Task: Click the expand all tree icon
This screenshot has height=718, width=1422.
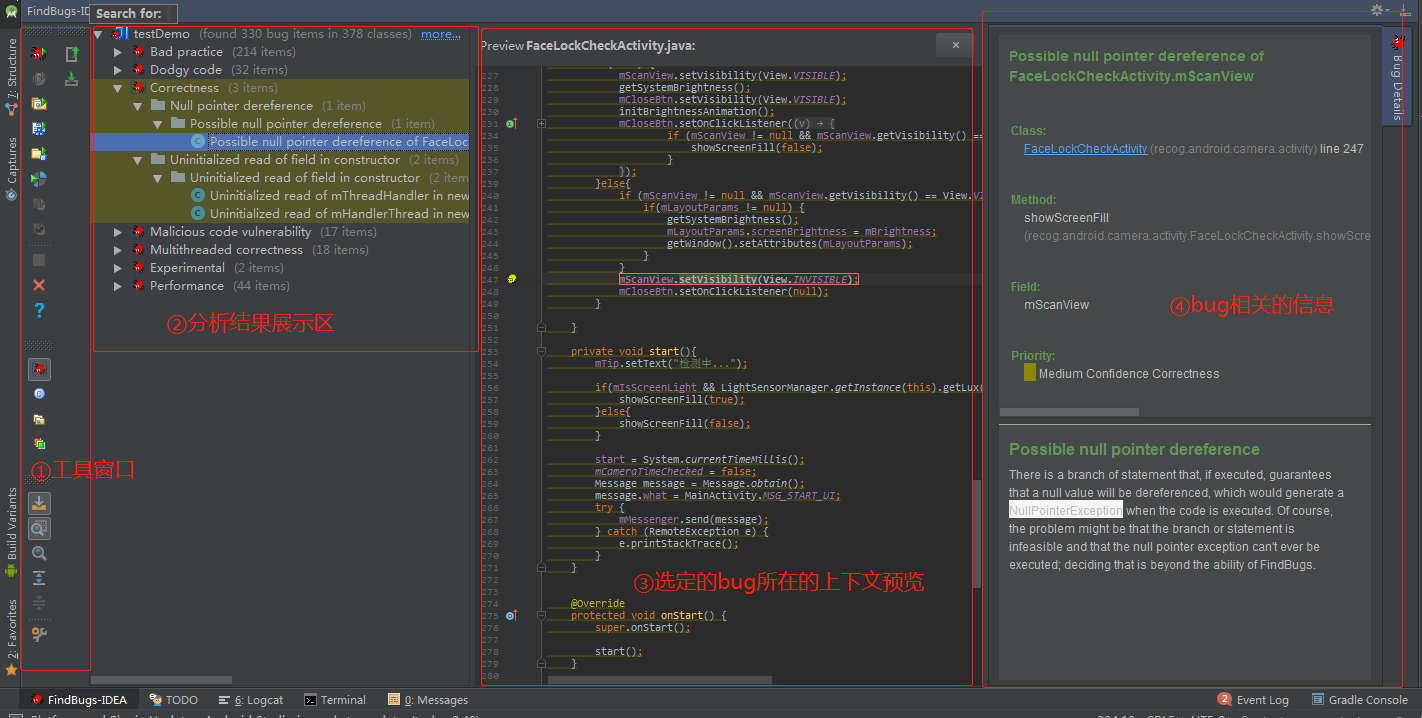Action: 39,578
